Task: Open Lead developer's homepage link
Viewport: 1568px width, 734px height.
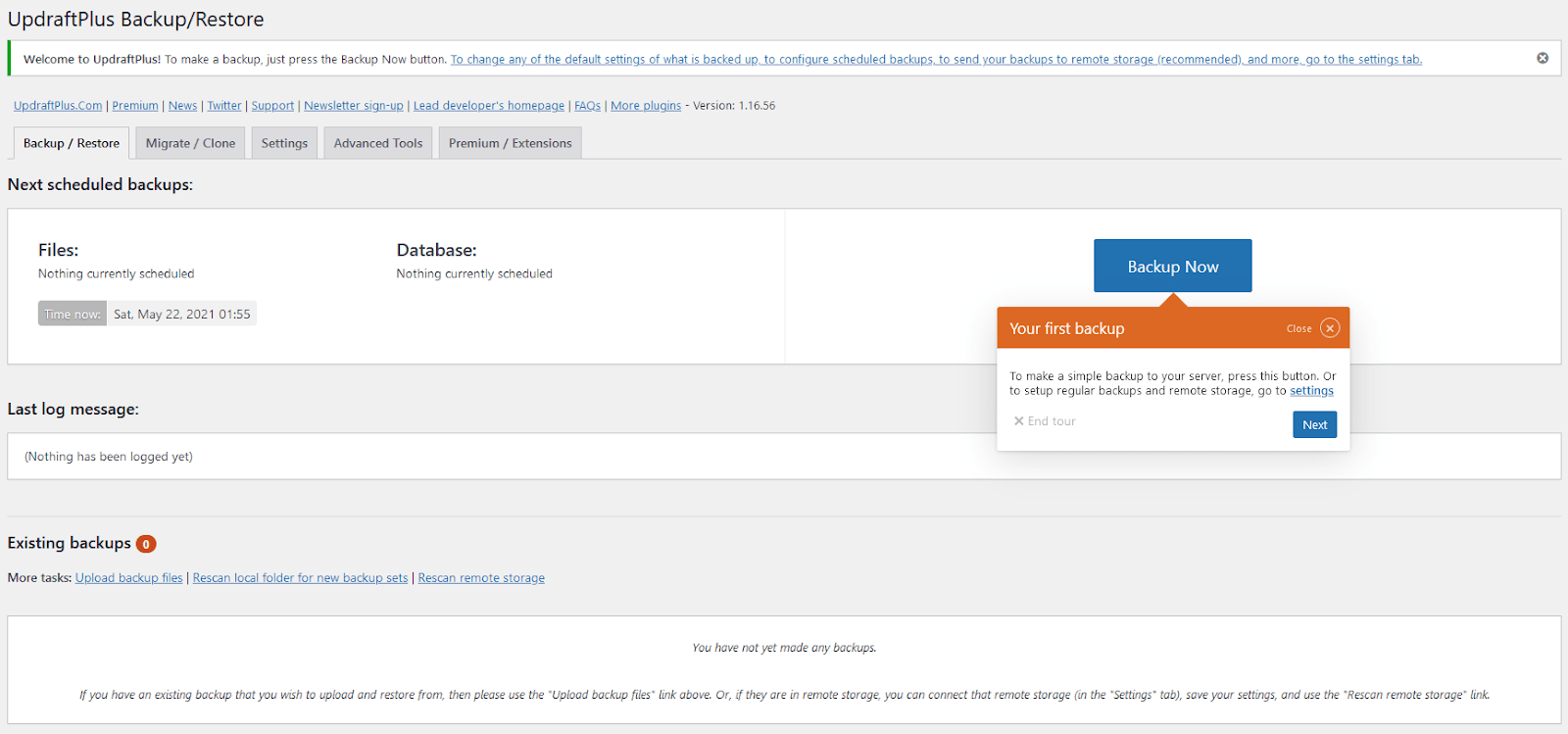Action: tap(489, 106)
